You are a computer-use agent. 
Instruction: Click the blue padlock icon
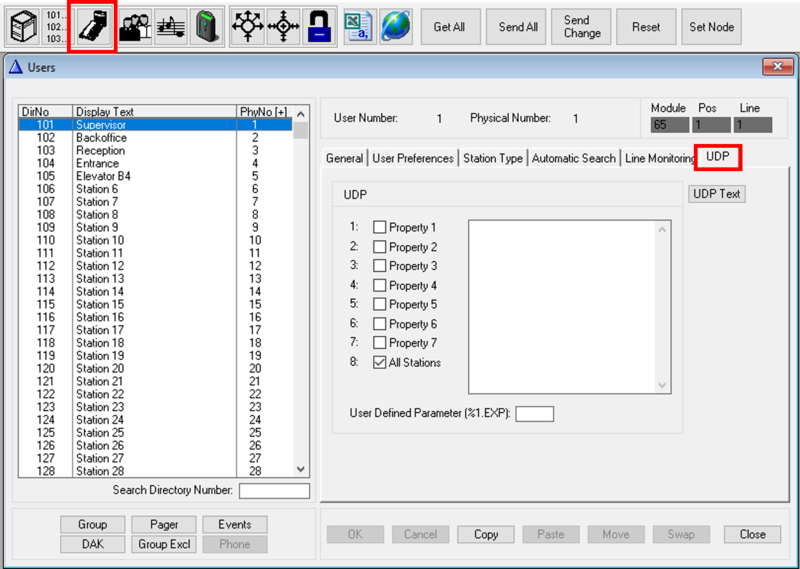(319, 26)
